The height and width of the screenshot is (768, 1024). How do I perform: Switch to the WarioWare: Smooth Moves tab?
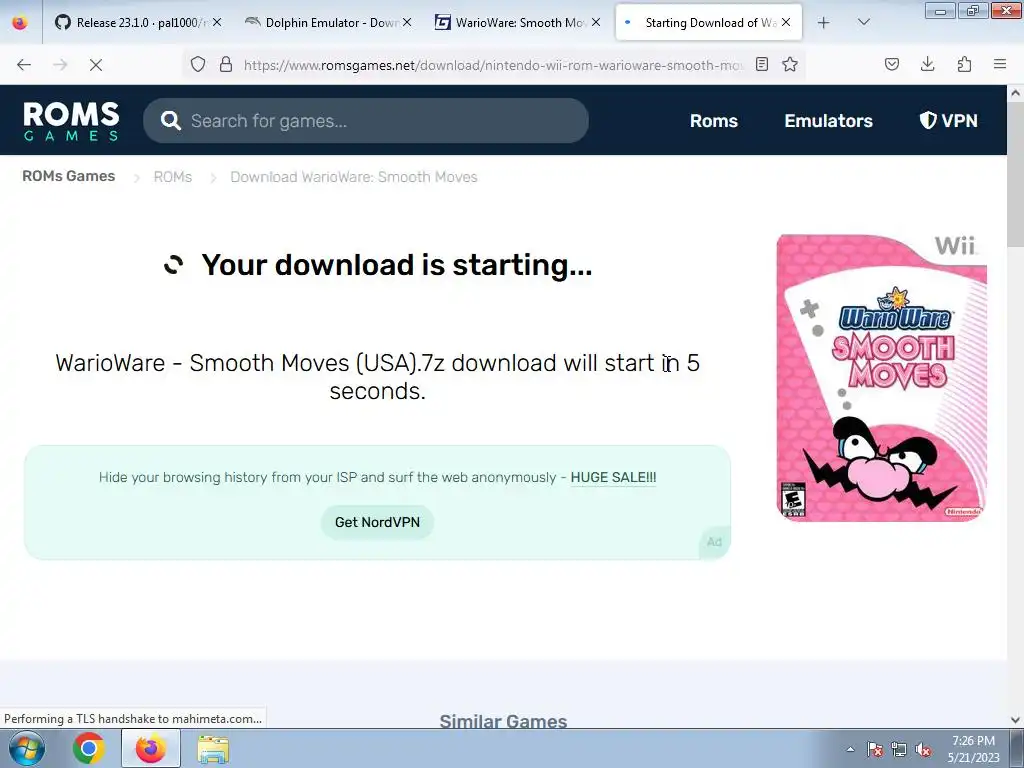pyautogui.click(x=516, y=23)
